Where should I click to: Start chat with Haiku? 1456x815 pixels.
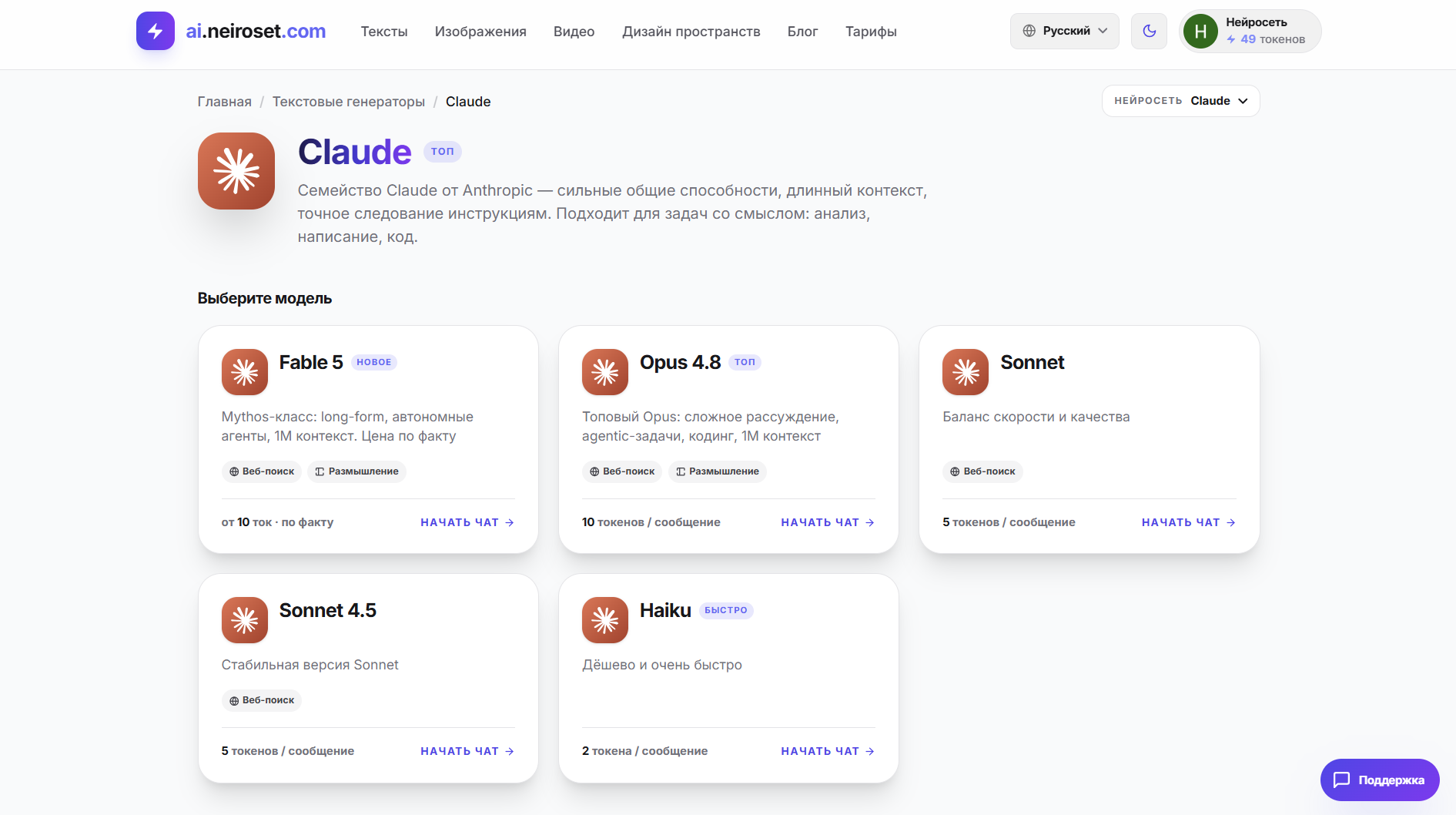tap(828, 751)
